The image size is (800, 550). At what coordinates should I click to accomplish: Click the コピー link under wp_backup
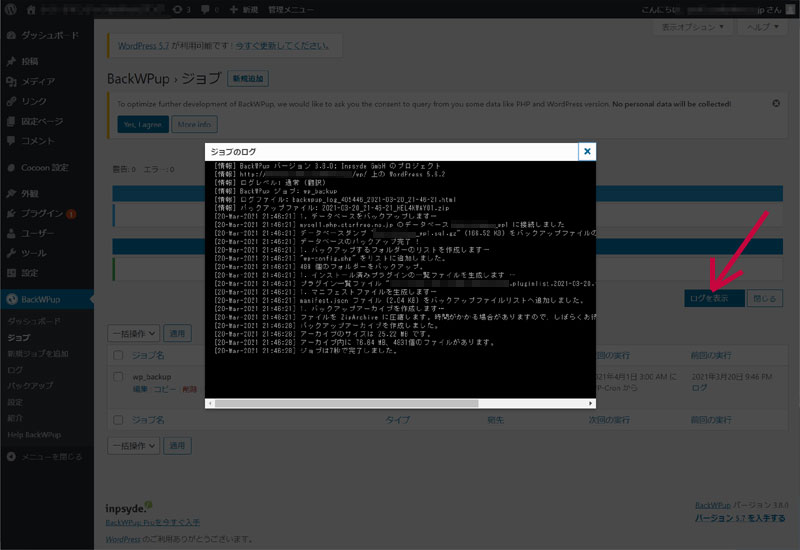point(165,389)
